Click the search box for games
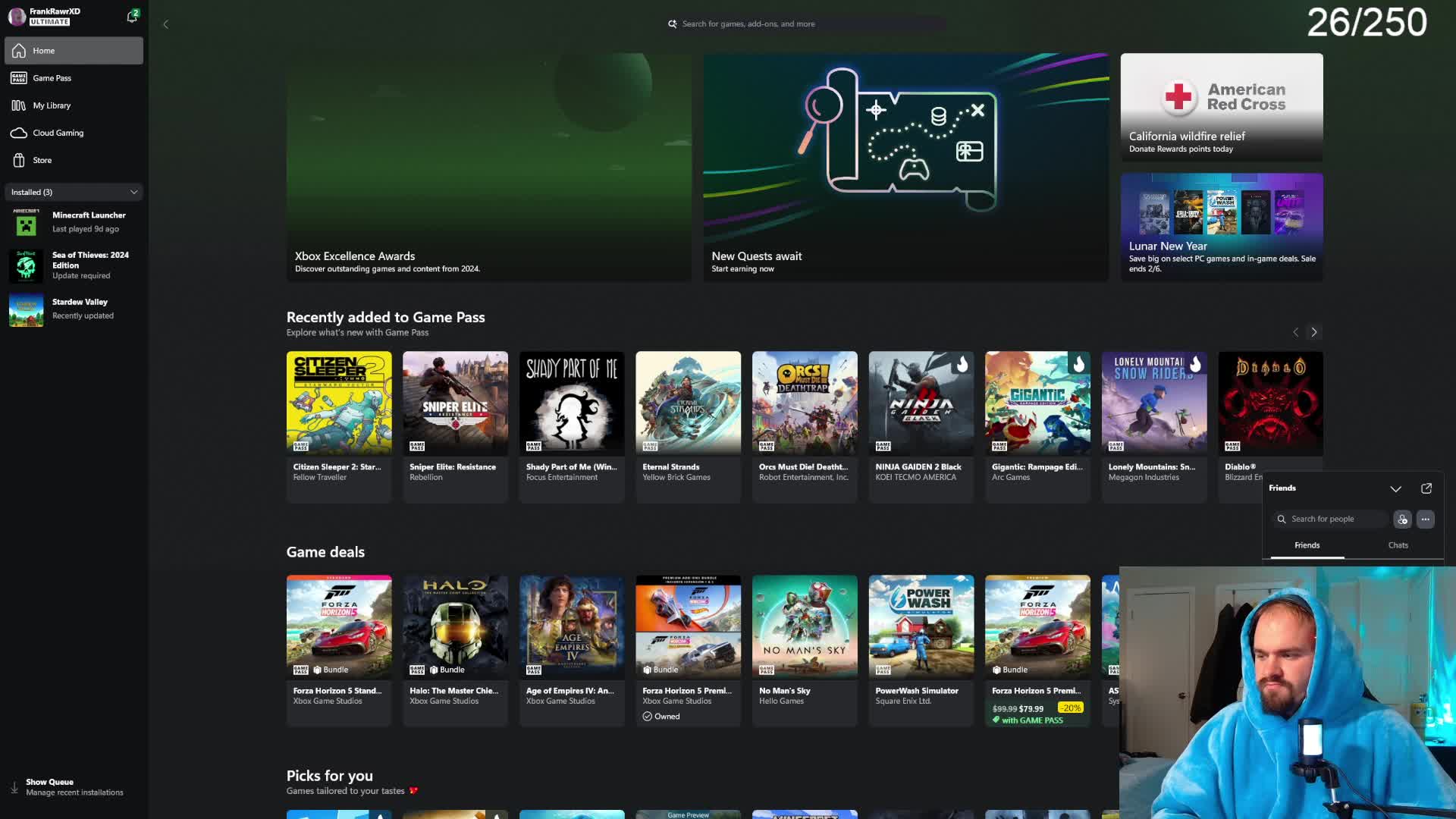Screen dimensions: 1456x819 808,24
